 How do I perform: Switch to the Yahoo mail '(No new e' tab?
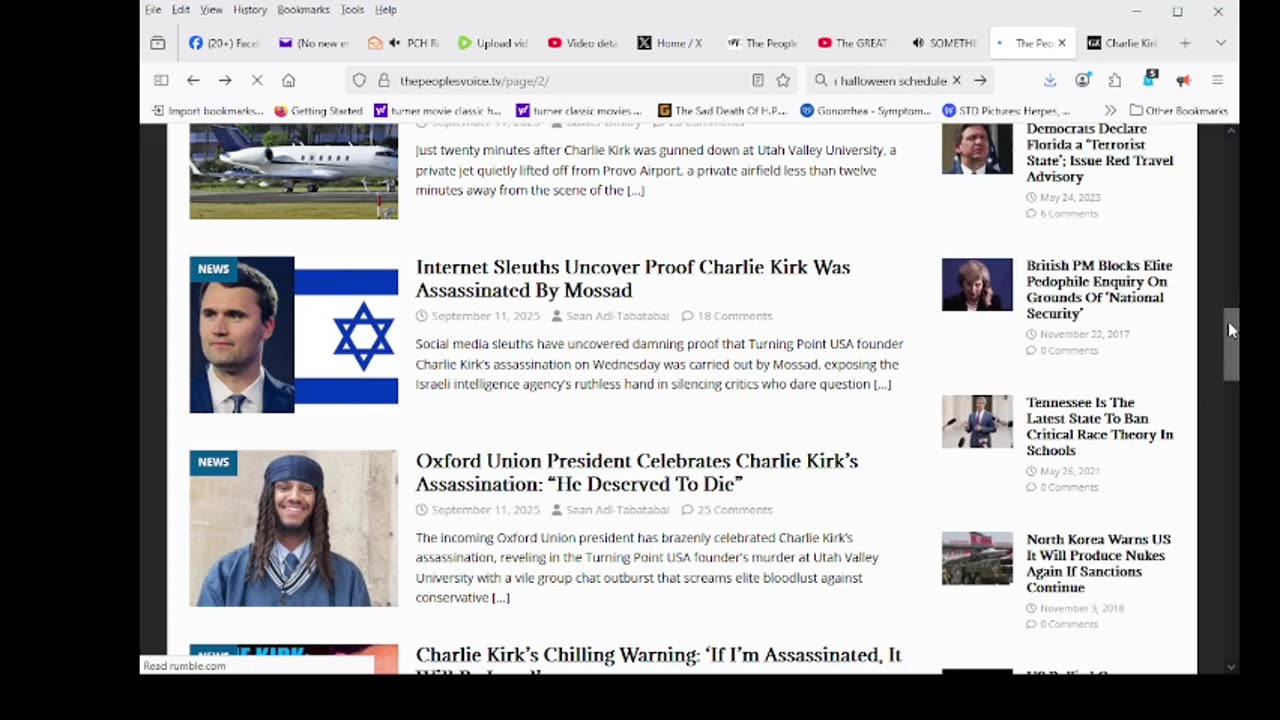click(x=314, y=43)
